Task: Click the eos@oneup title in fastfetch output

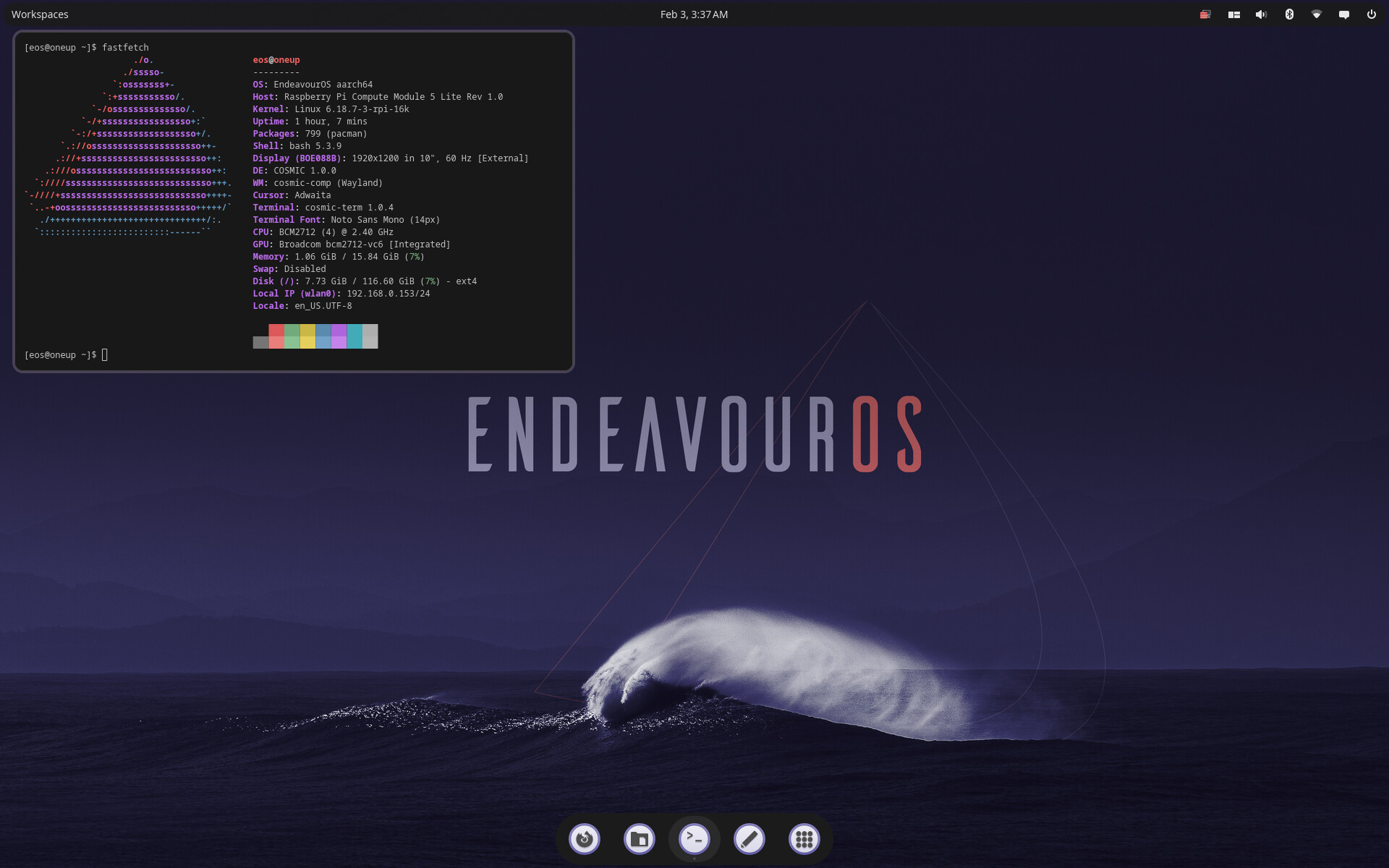Action: pos(276,60)
